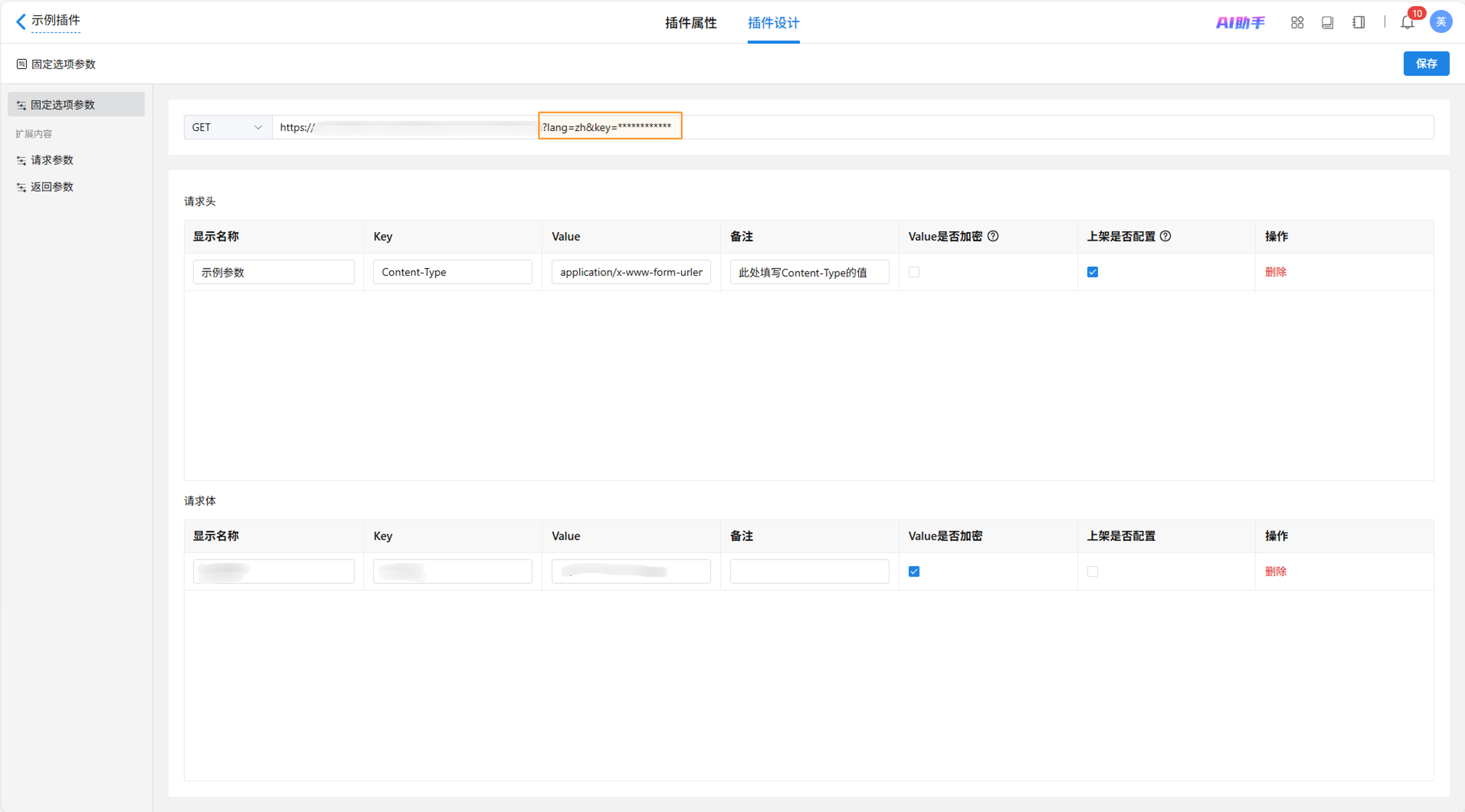Uncheck 上架是否配置 for request header row
This screenshot has height=812, width=1465.
click(x=1092, y=272)
